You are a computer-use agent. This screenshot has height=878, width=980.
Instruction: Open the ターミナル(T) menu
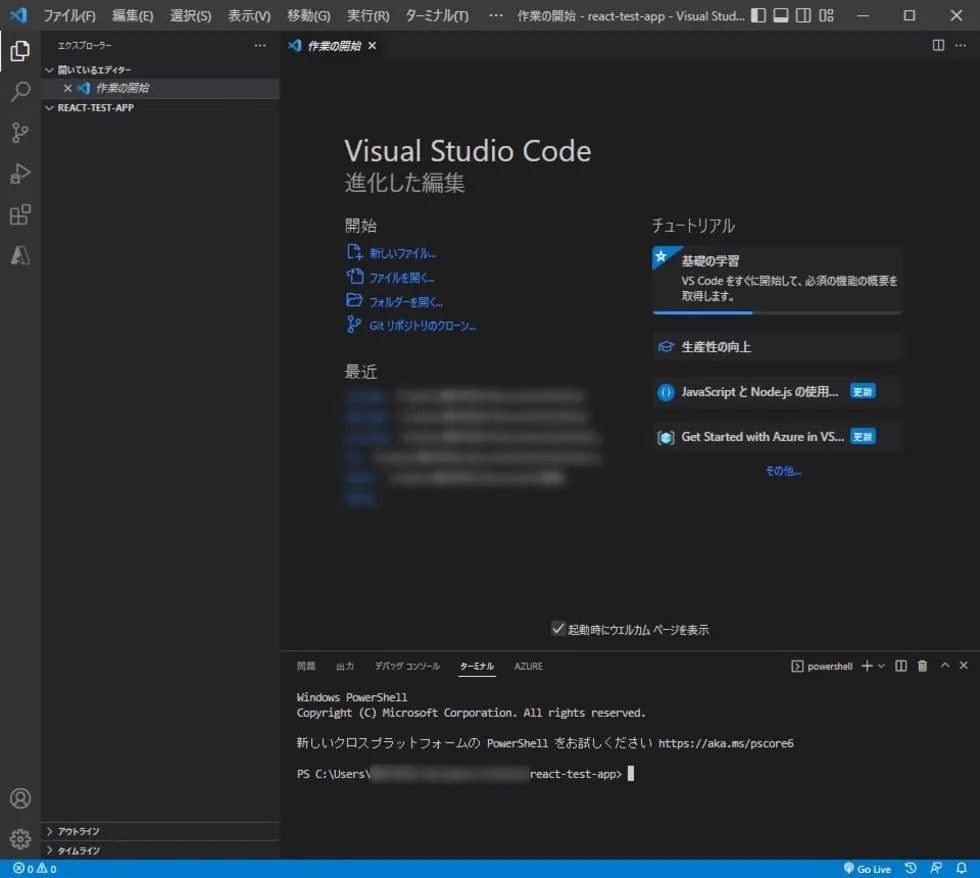coord(437,16)
